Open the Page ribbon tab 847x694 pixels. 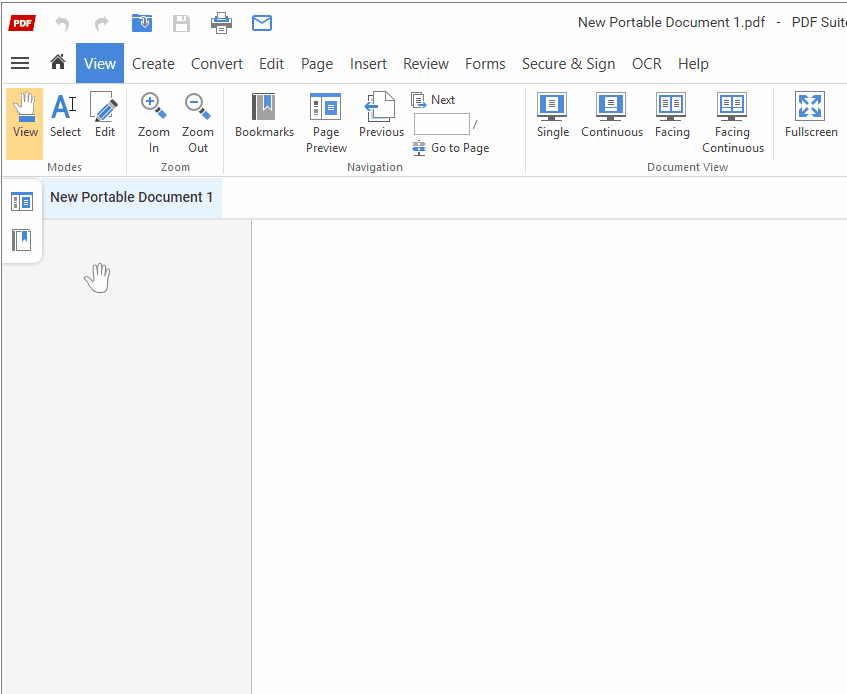pyautogui.click(x=317, y=64)
